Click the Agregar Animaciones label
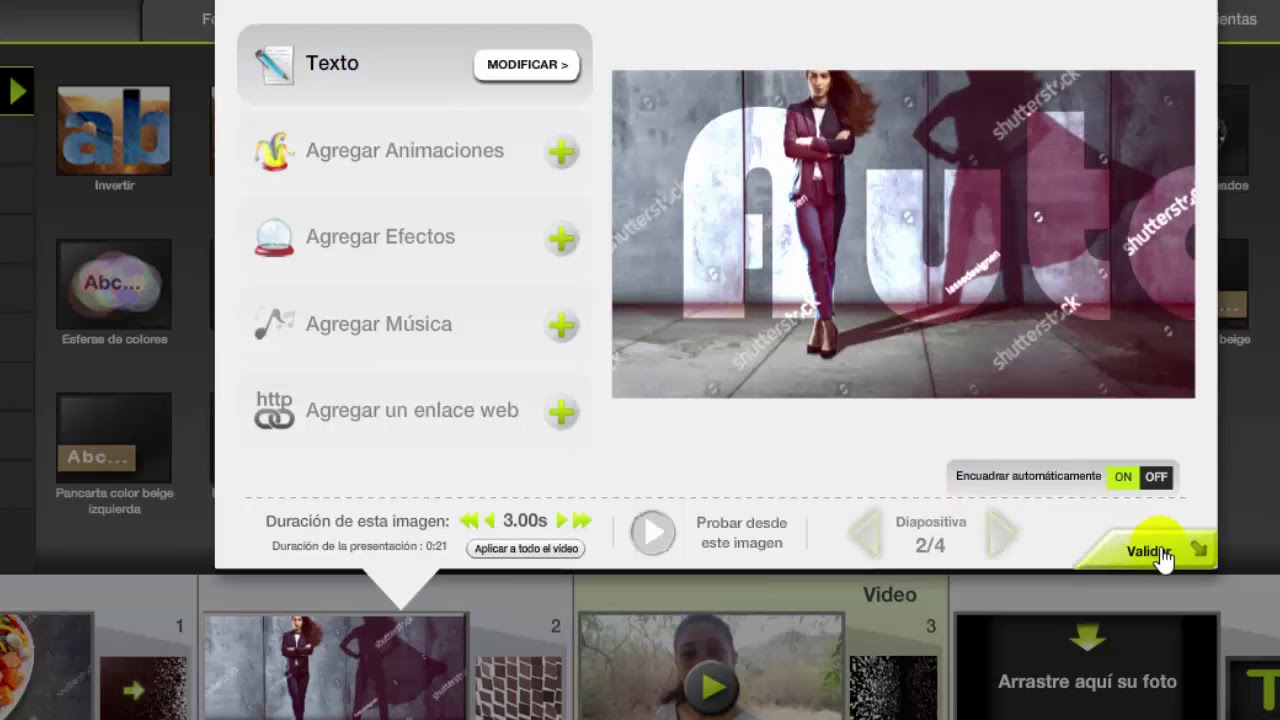Screen dimensions: 1280x720 405,151
